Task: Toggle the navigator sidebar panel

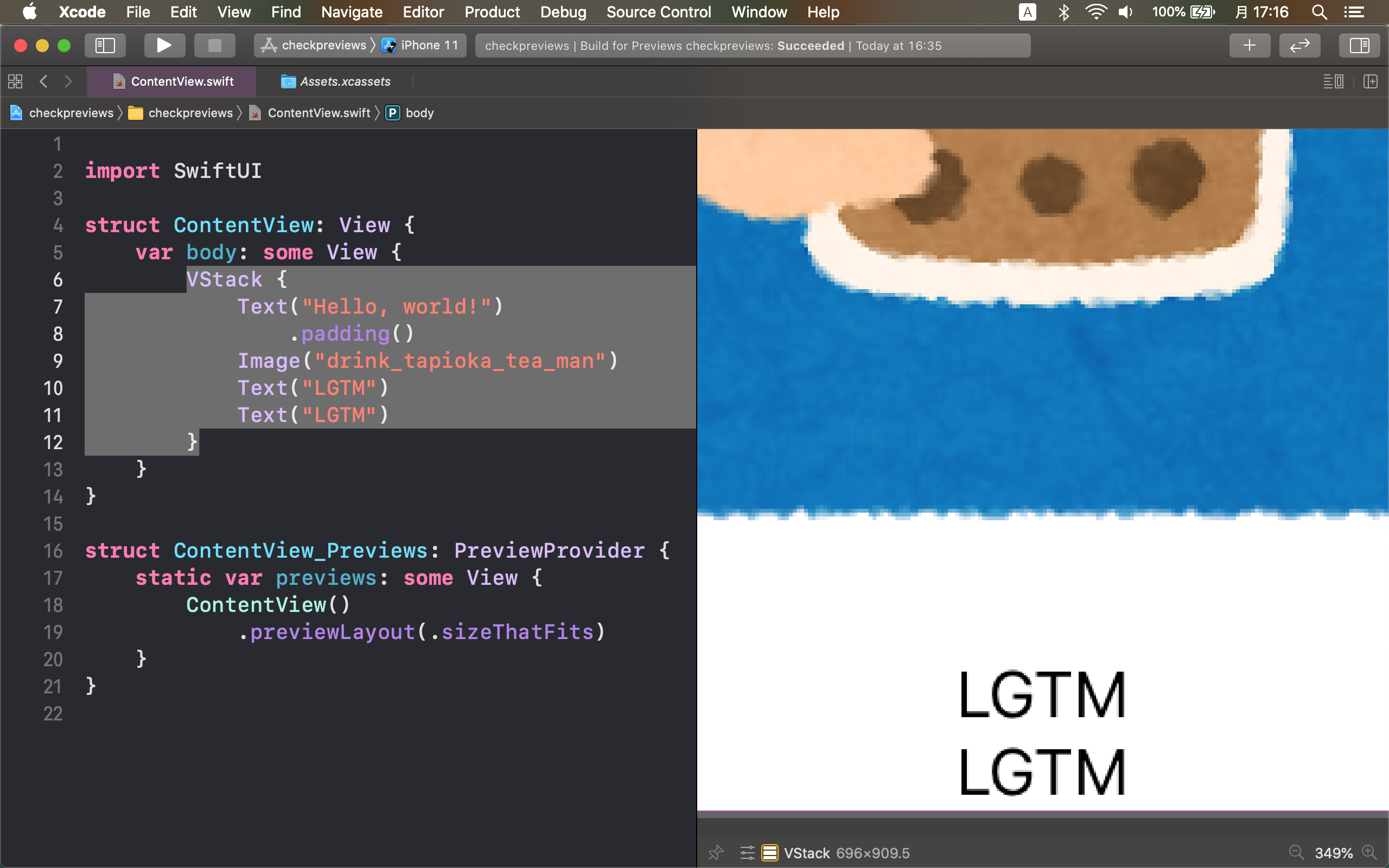Action: (105, 46)
